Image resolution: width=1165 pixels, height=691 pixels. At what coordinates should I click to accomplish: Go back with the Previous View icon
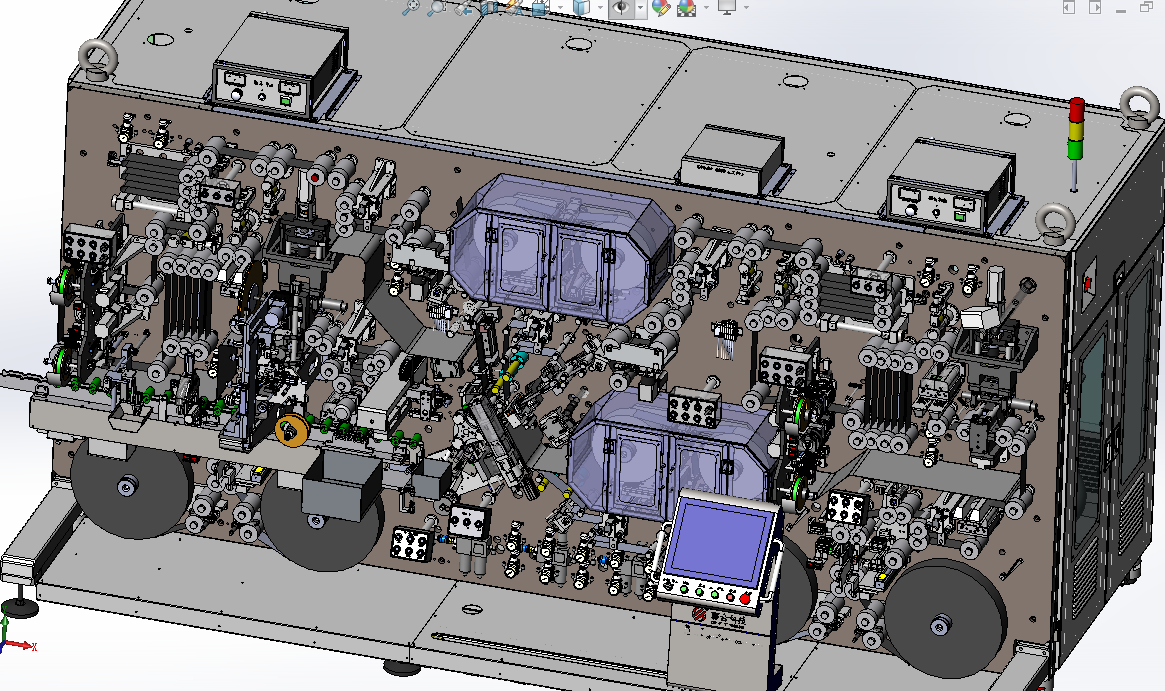coord(464,8)
